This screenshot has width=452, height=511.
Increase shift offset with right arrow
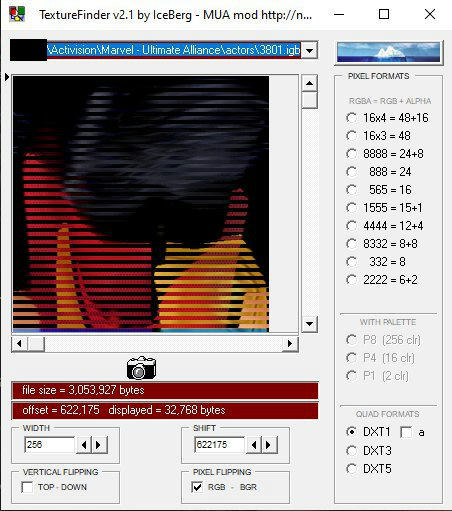click(269, 445)
